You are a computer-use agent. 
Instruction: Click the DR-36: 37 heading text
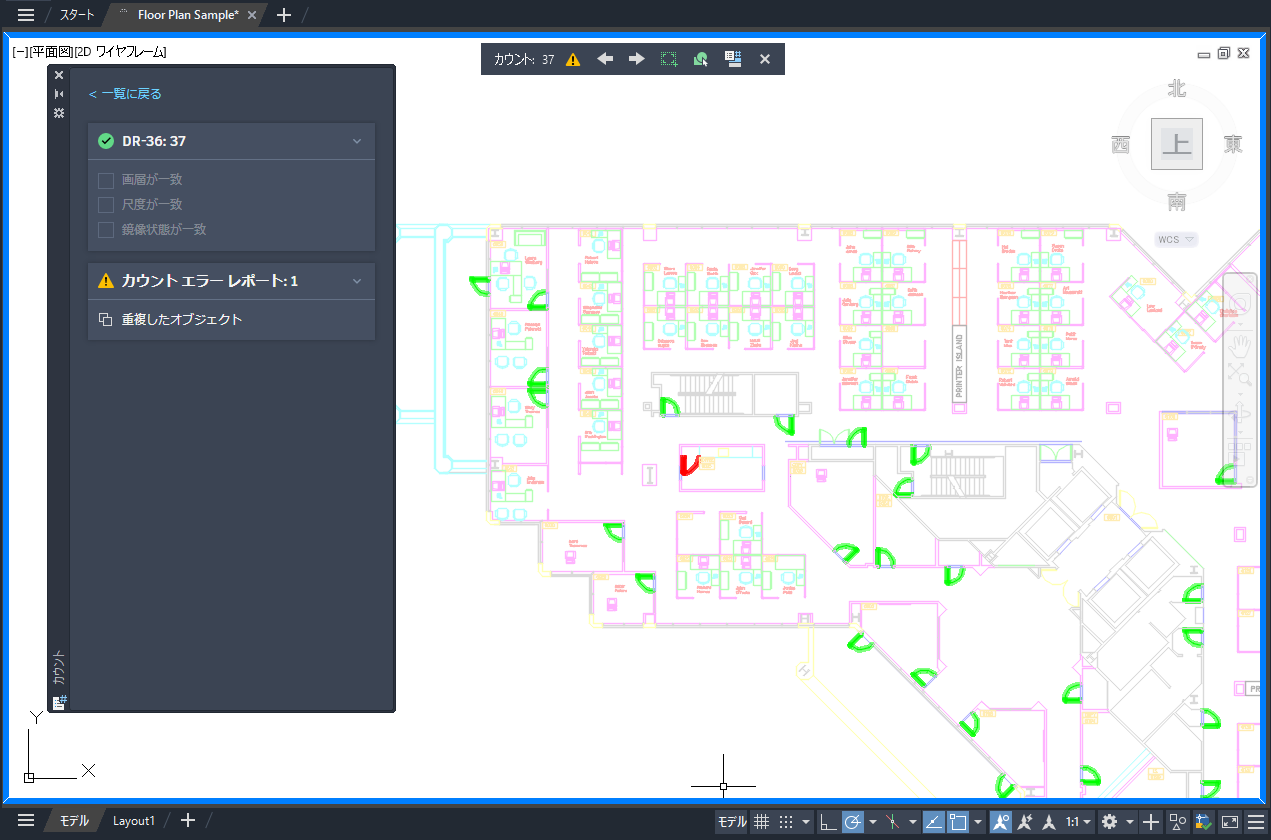(x=153, y=141)
